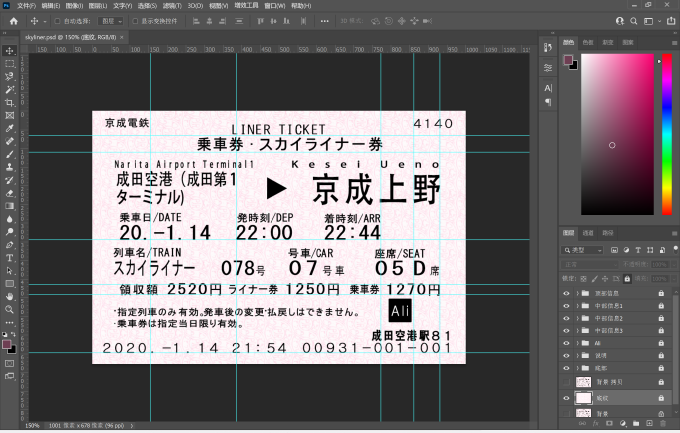Click the align left edges button
The width and height of the screenshot is (680, 433).
pos(196,21)
